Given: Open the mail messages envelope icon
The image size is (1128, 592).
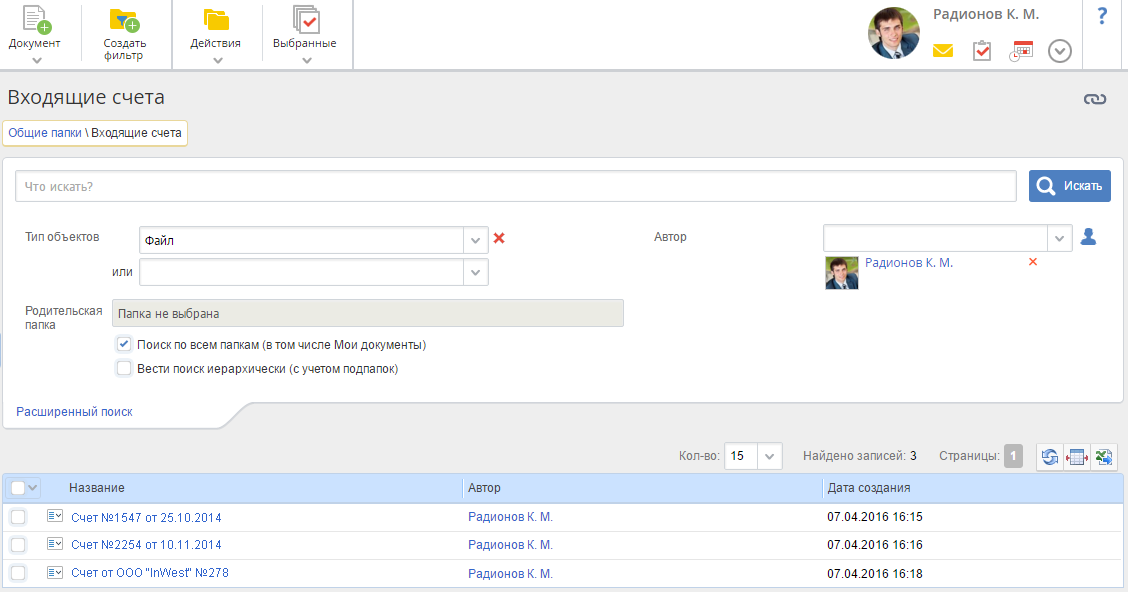Looking at the screenshot, I should coord(942,50).
